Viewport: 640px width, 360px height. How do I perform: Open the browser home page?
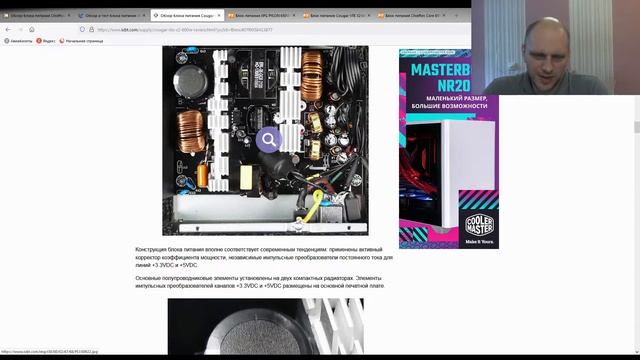(32, 29)
